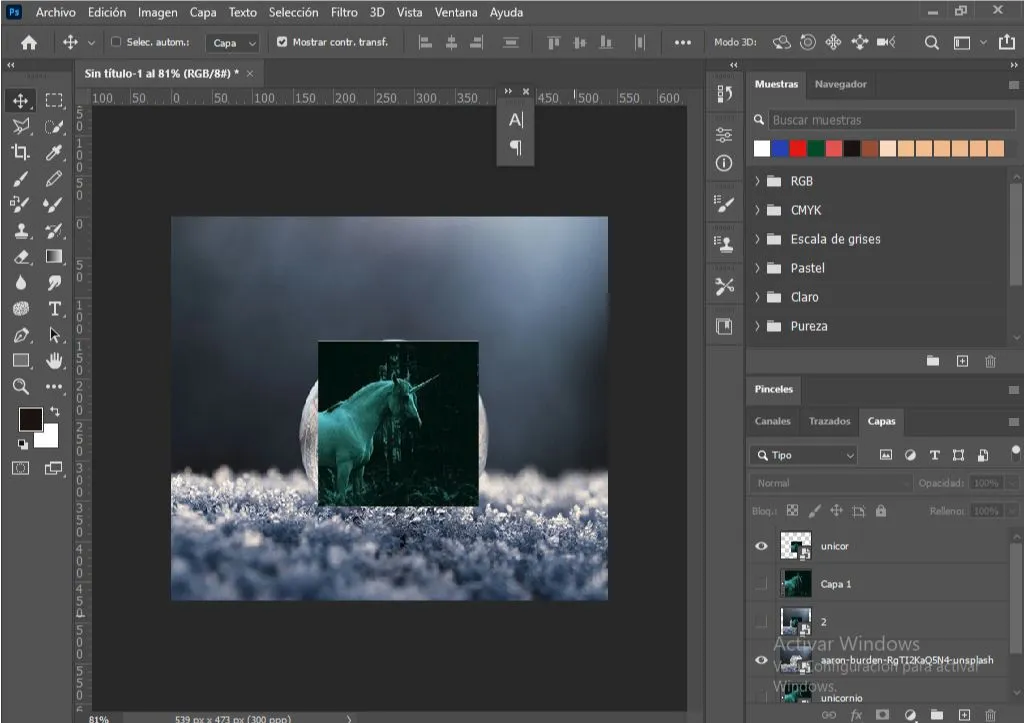Viewport: 1024px width, 723px height.
Task: Pick the Clone Stamp tool
Action: pyautogui.click(x=20, y=231)
